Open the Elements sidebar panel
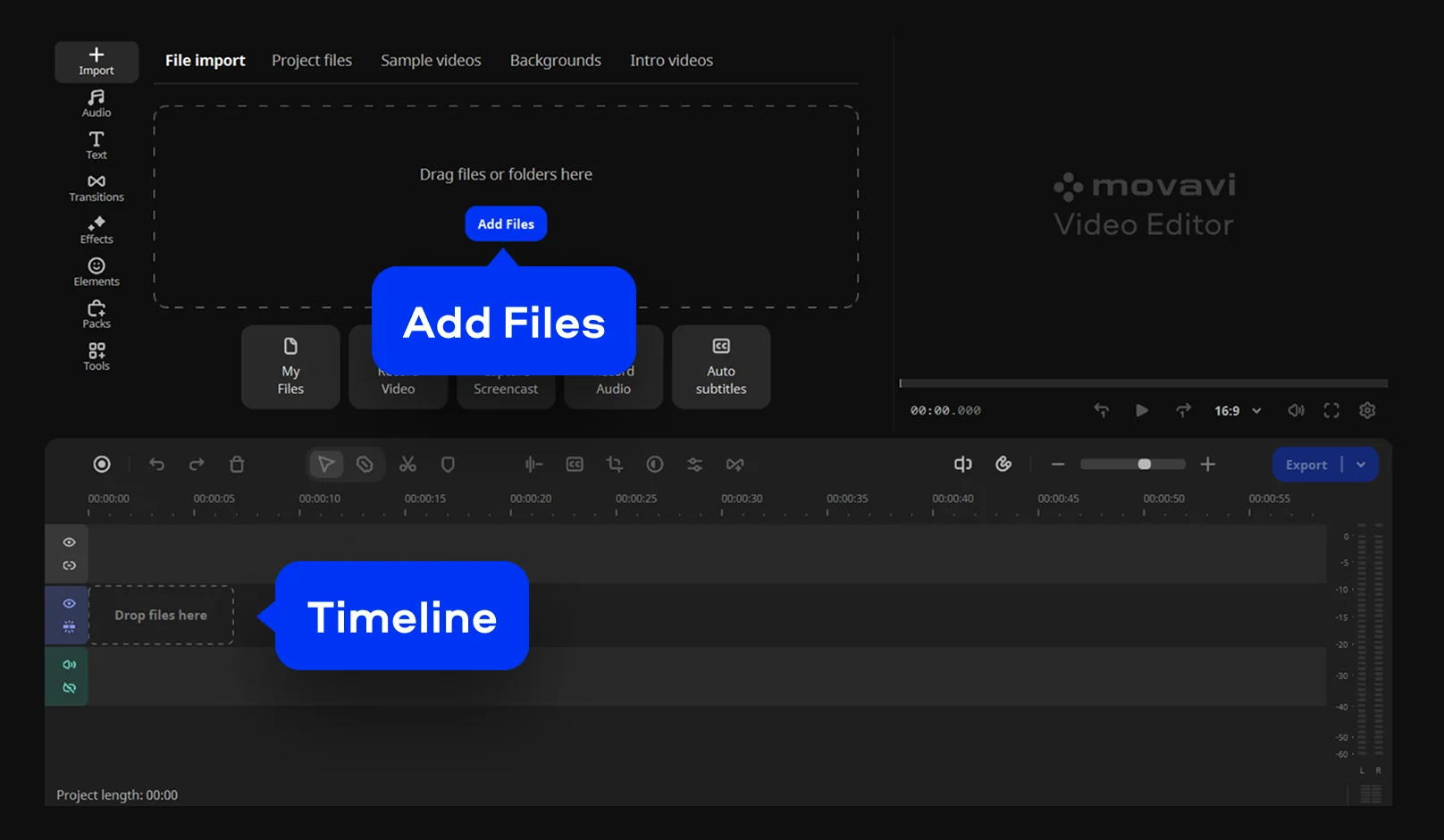Image resolution: width=1444 pixels, height=840 pixels. pos(97,272)
